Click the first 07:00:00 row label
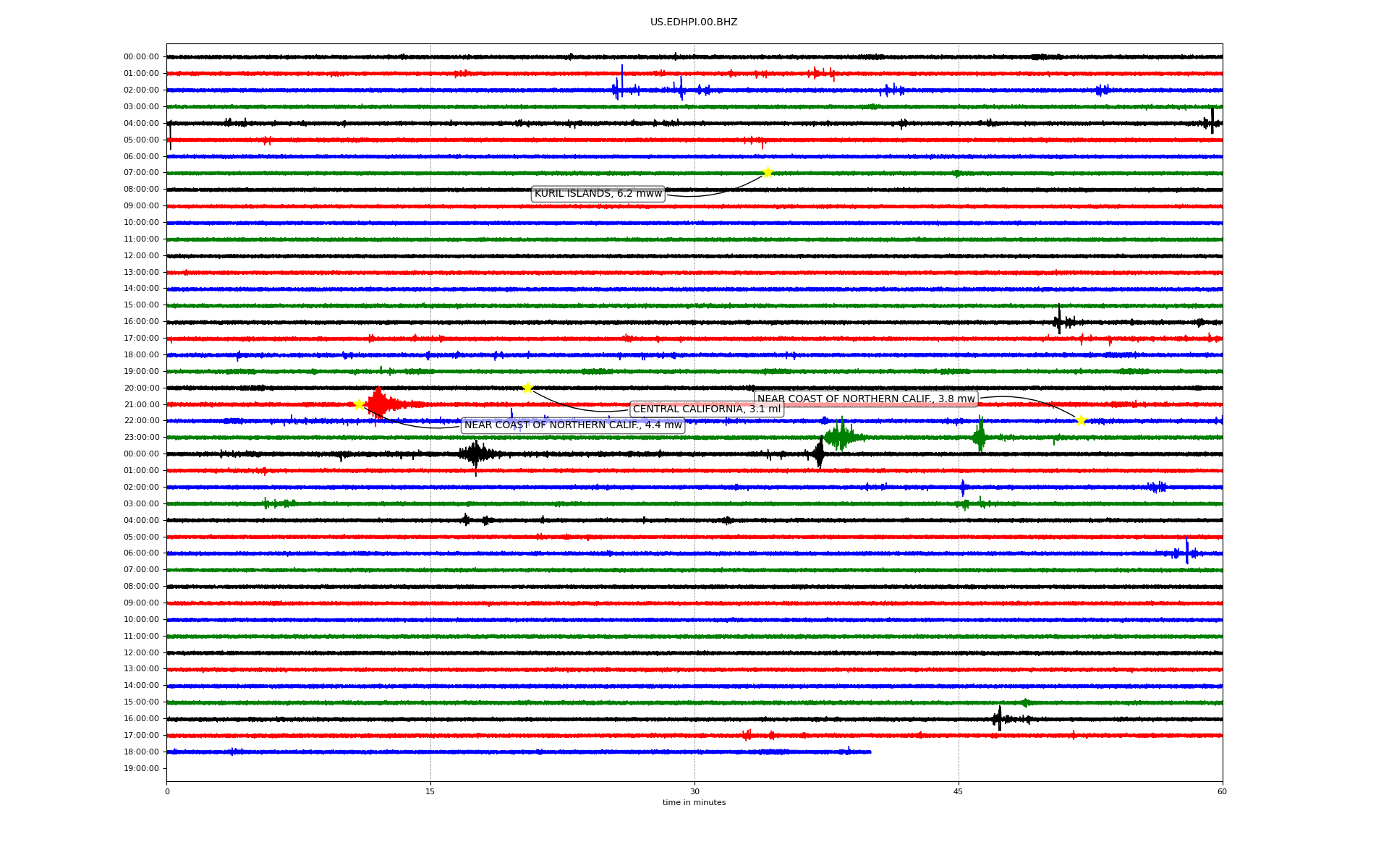Screen dimensions: 1389x868 141,173
